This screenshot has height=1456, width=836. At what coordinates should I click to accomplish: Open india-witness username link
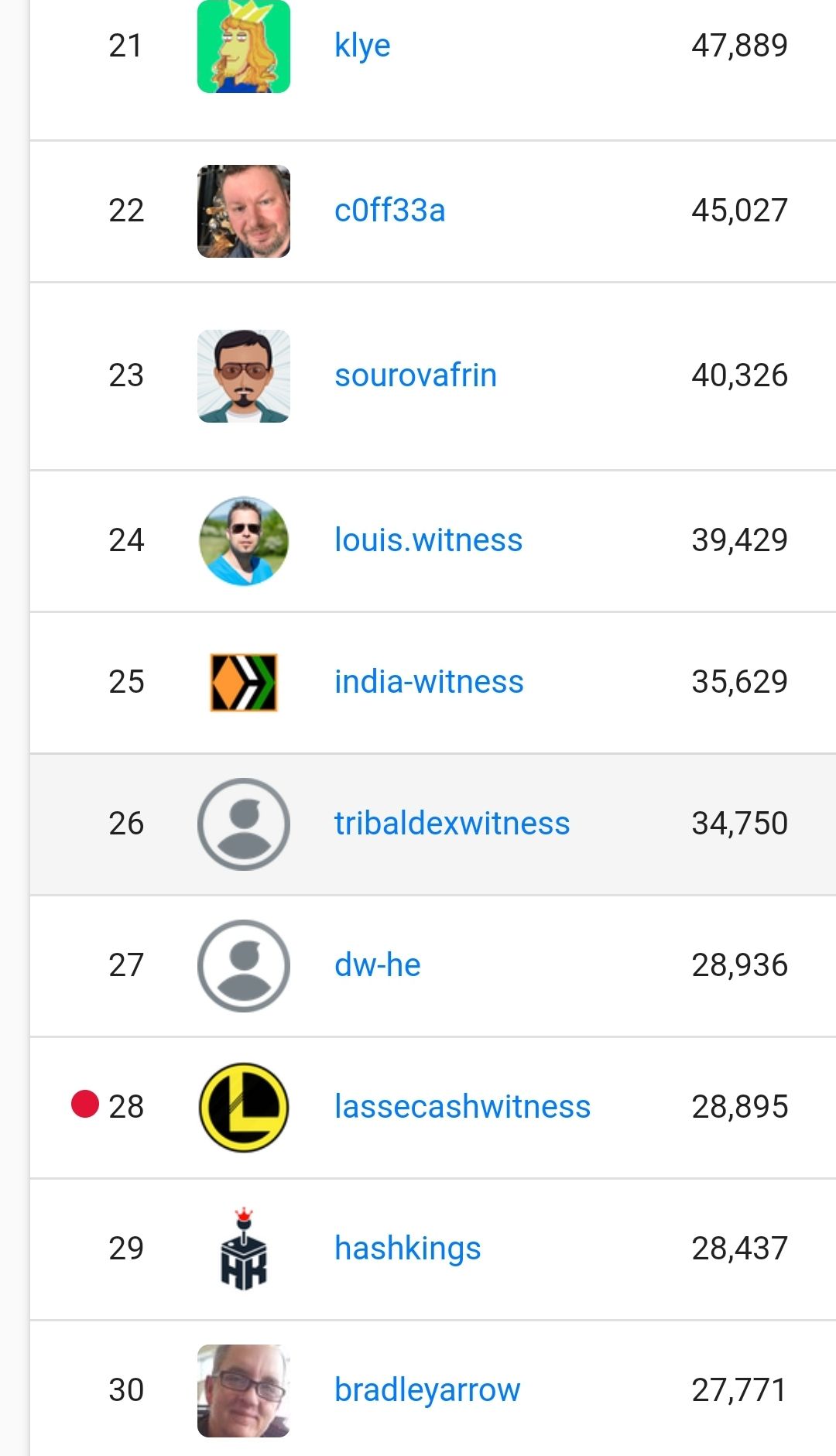[430, 682]
